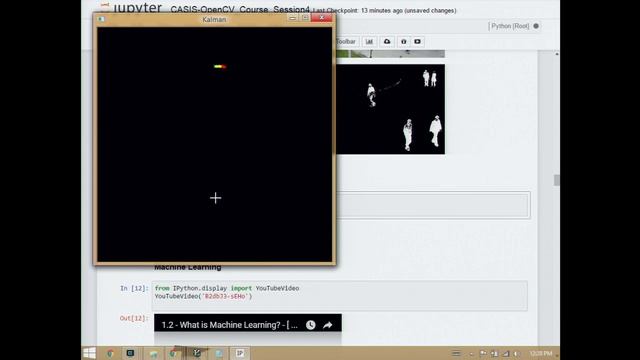Click the Watch later clock icon on video
This screenshot has height=360, width=640.
311,325
